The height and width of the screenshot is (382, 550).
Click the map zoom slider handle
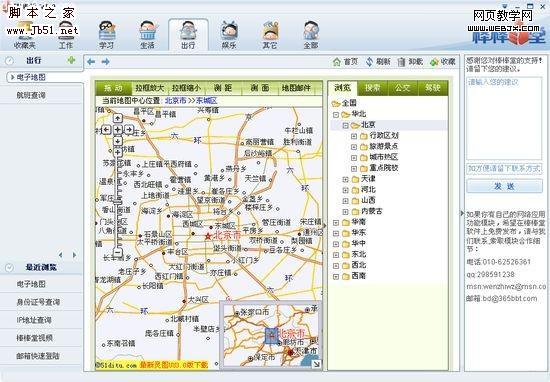click(x=118, y=202)
